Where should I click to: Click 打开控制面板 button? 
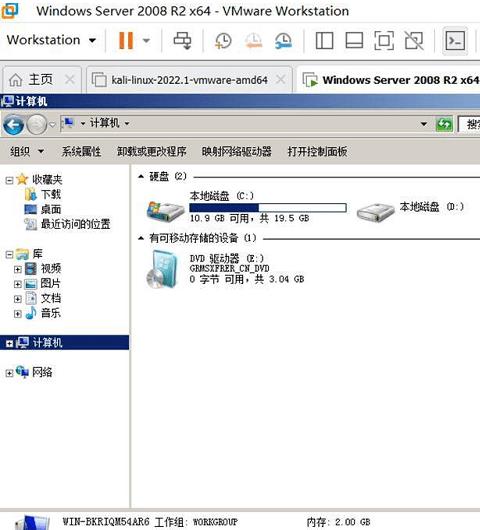click(x=317, y=151)
